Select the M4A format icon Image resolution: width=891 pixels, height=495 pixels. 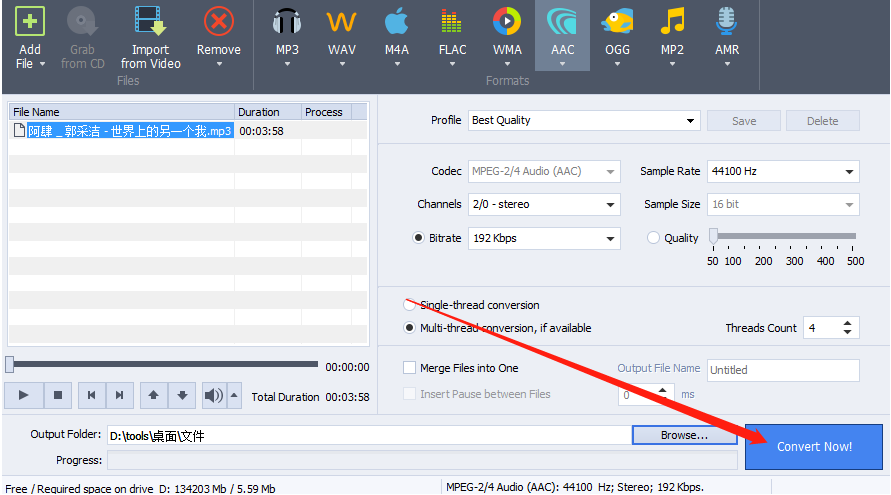pyautogui.click(x=397, y=22)
